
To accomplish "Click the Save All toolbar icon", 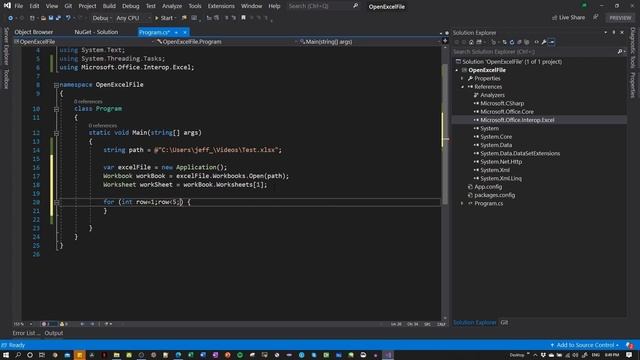I will tap(58, 18).
